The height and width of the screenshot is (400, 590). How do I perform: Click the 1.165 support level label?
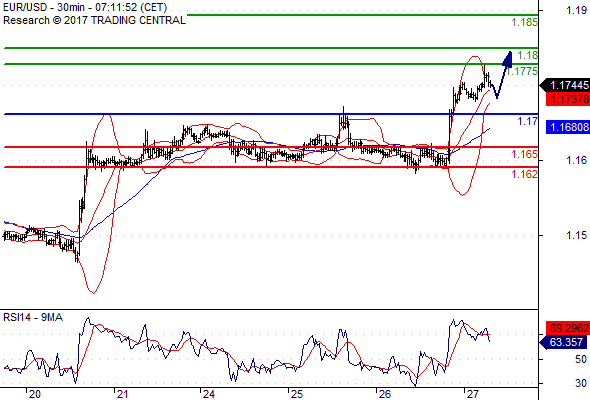tap(524, 154)
